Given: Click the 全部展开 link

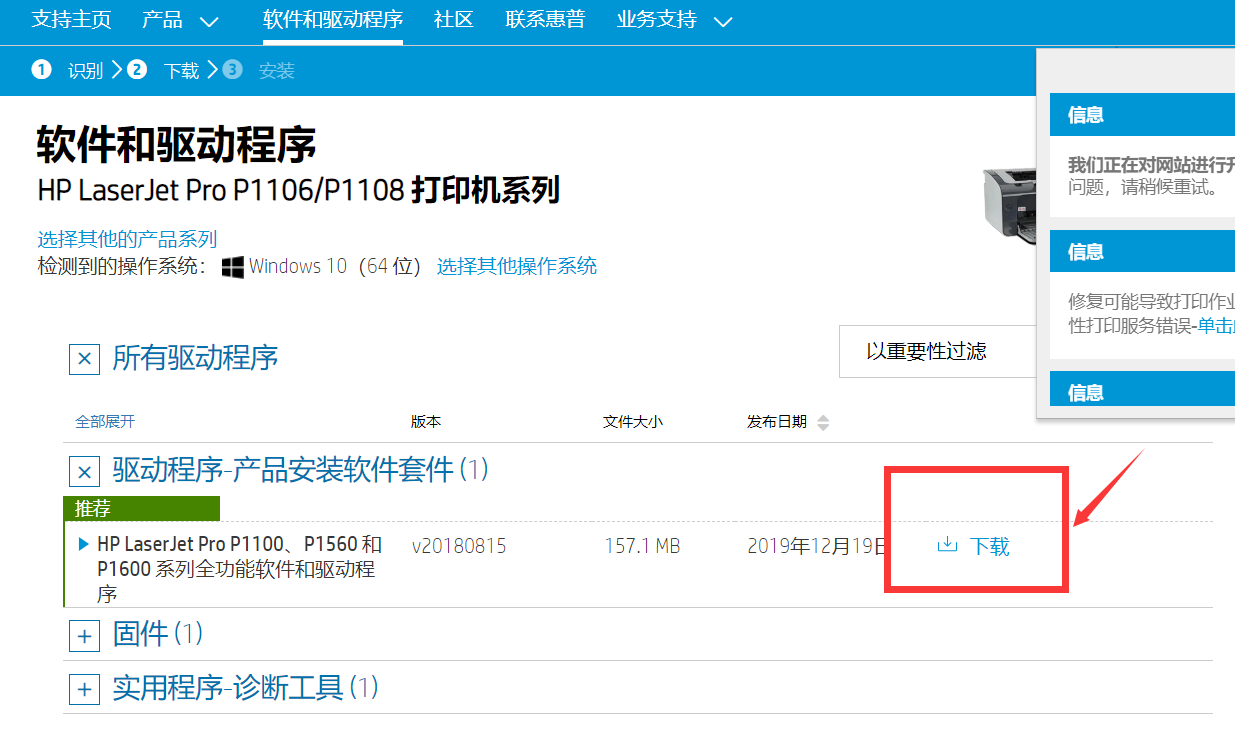Looking at the screenshot, I should [105, 422].
